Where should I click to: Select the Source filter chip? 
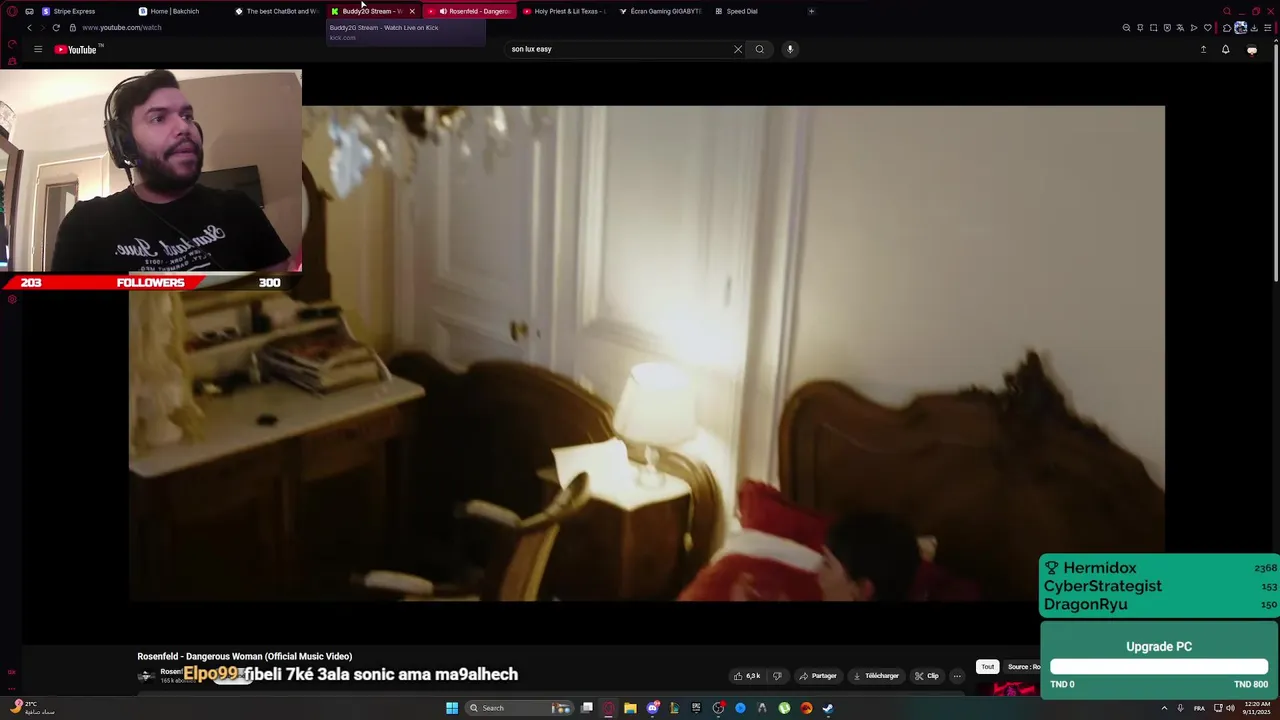[1020, 667]
